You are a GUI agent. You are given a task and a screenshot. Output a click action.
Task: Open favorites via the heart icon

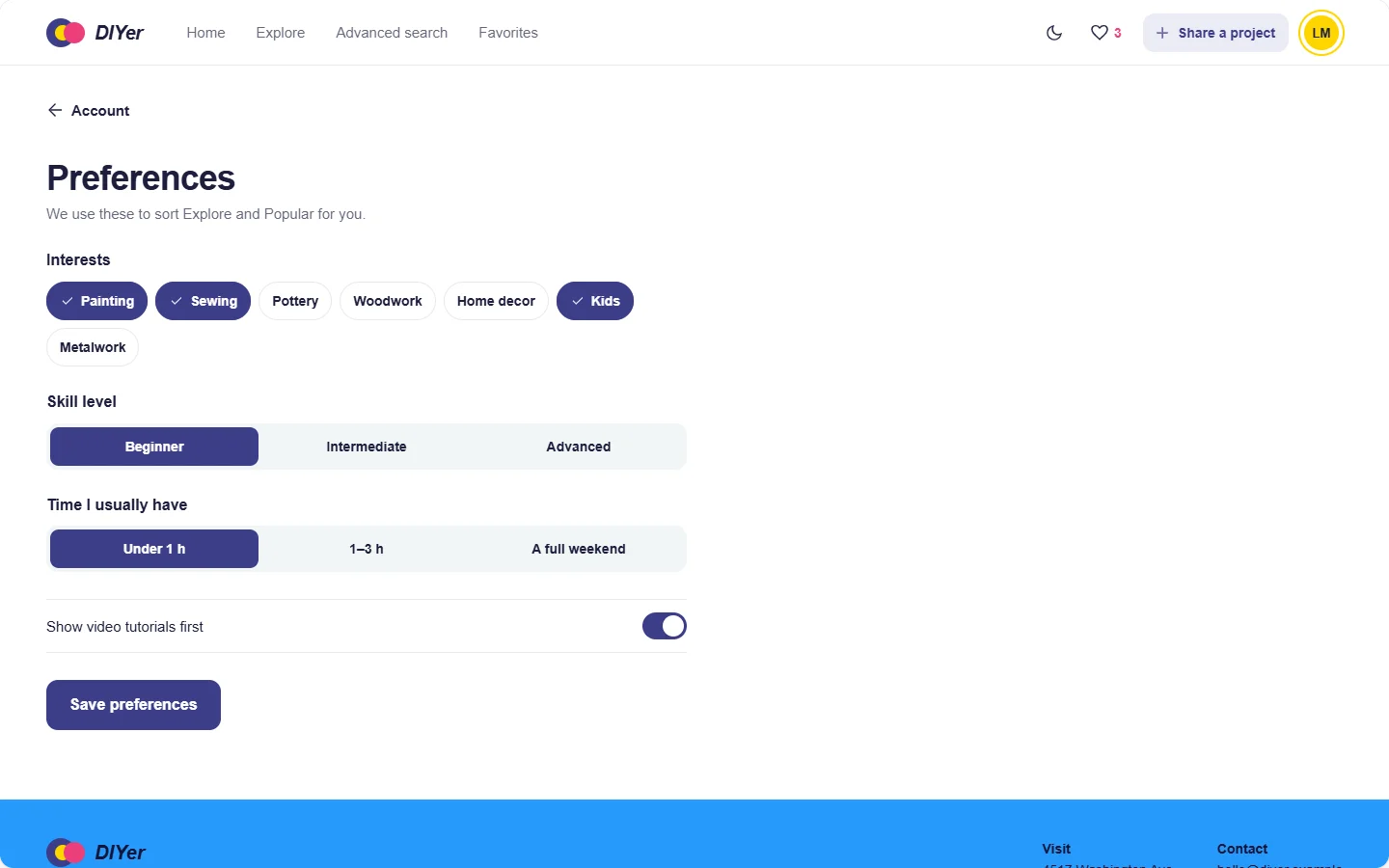coord(1105,33)
